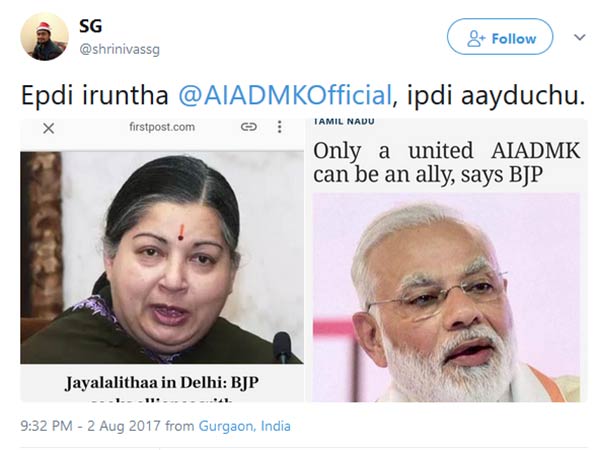This screenshot has width=600, height=450.
Task: Open the @AIADMKOfficial mention
Action: tap(285, 95)
